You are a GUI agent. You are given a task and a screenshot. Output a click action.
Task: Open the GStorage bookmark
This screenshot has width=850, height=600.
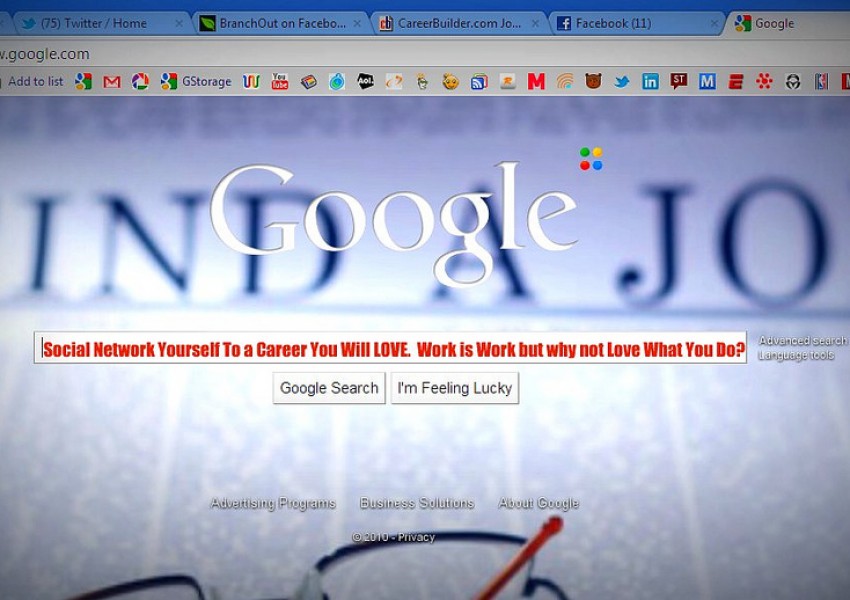click(196, 82)
